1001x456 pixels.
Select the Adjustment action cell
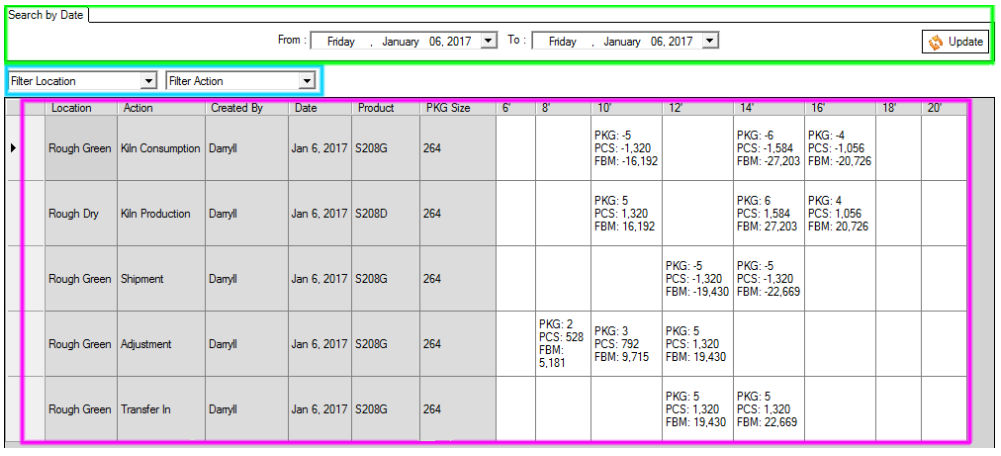(x=162, y=344)
